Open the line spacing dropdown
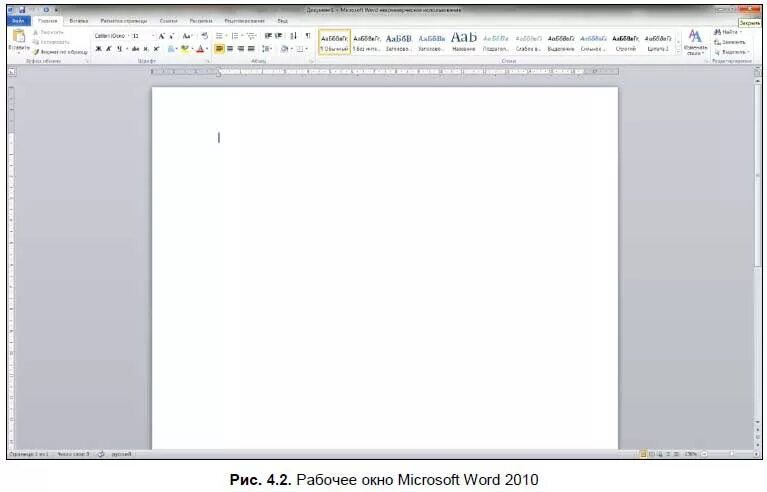The image size is (767, 492). pyautogui.click(x=267, y=49)
